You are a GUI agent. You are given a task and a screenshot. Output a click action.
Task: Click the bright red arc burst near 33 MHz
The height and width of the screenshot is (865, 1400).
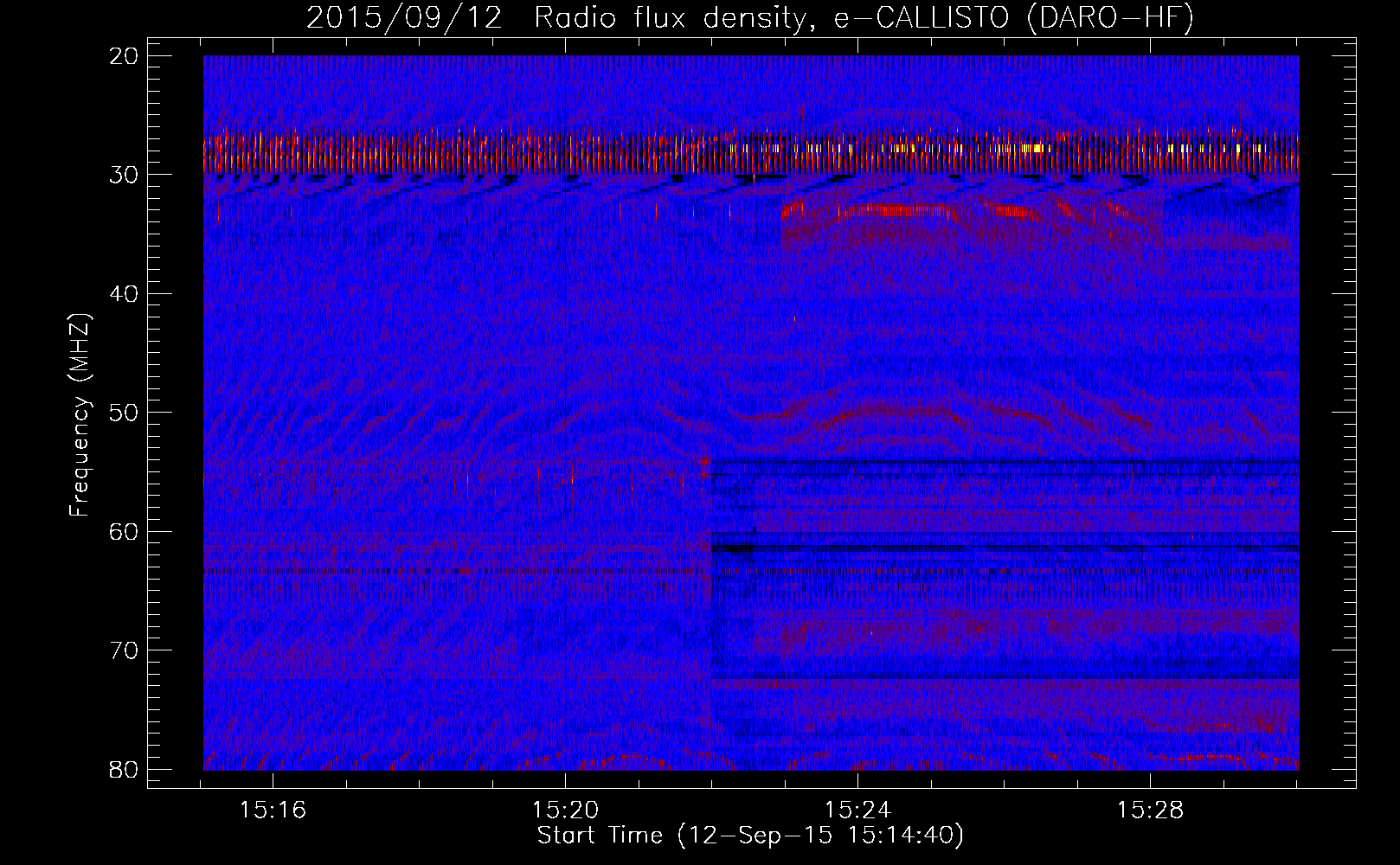click(896, 211)
